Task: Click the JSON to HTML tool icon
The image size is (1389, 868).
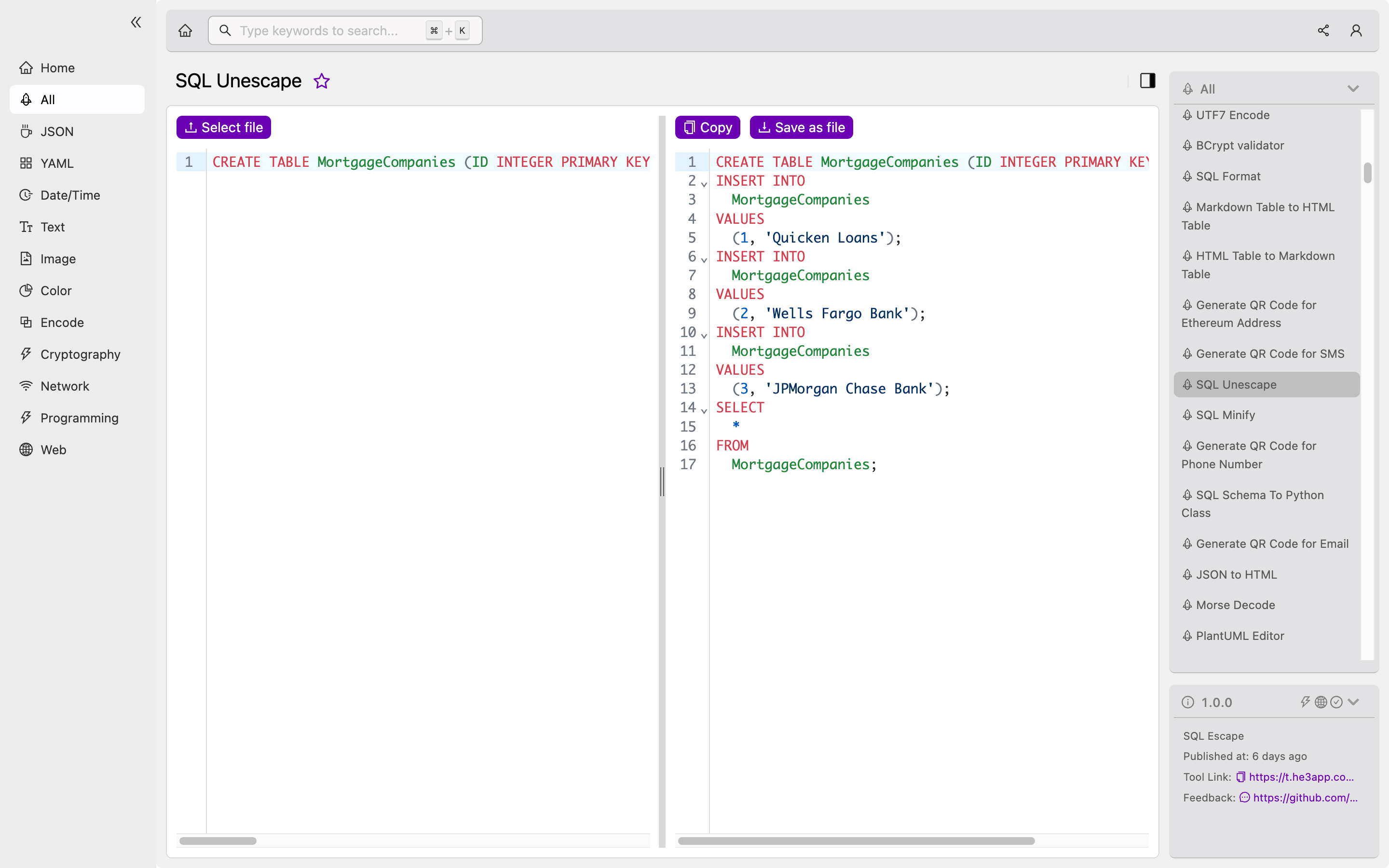Action: click(1188, 574)
